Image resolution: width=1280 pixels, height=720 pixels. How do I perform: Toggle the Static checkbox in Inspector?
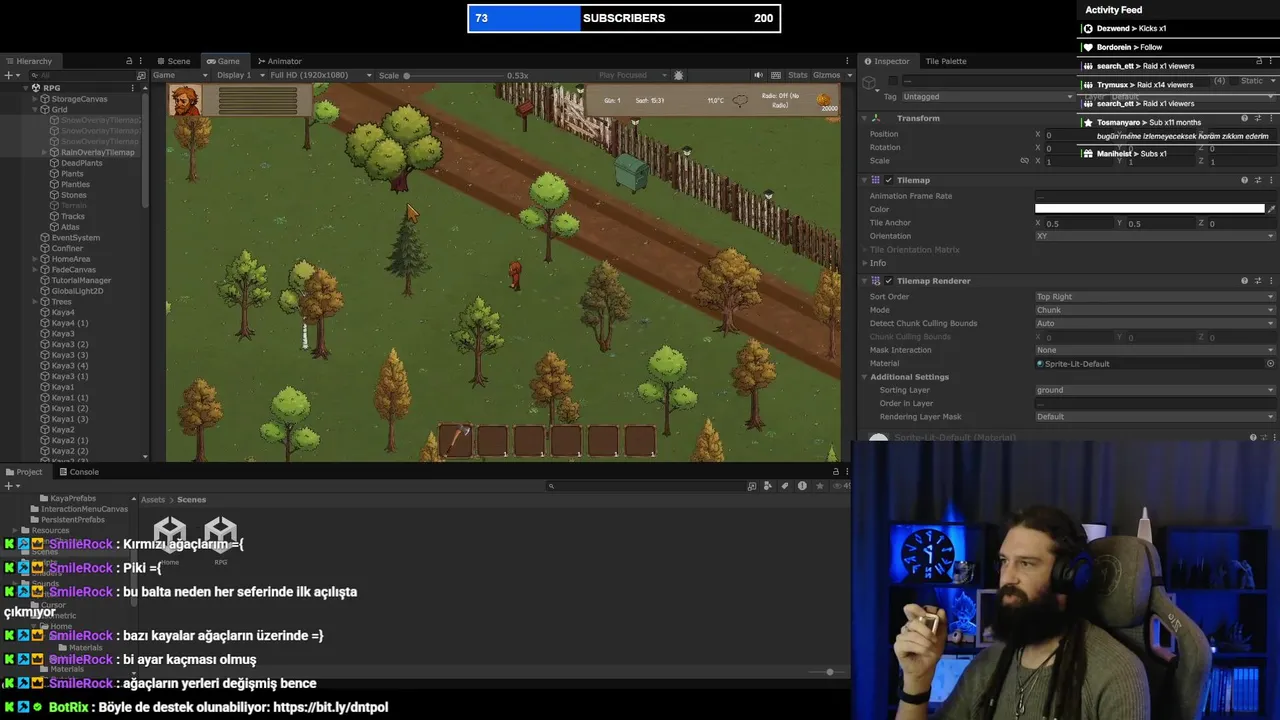pos(1236,81)
